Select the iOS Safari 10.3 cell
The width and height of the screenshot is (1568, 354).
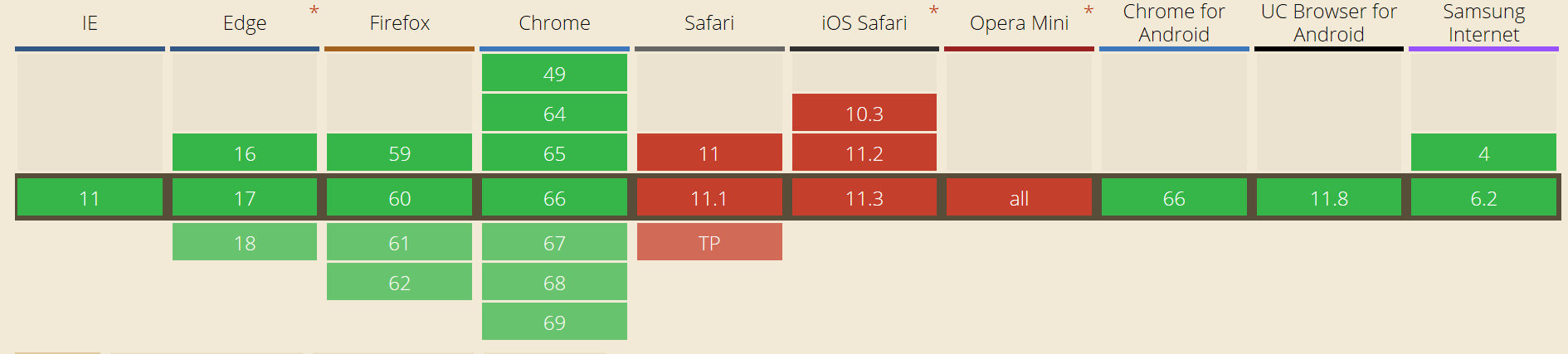pos(864,113)
